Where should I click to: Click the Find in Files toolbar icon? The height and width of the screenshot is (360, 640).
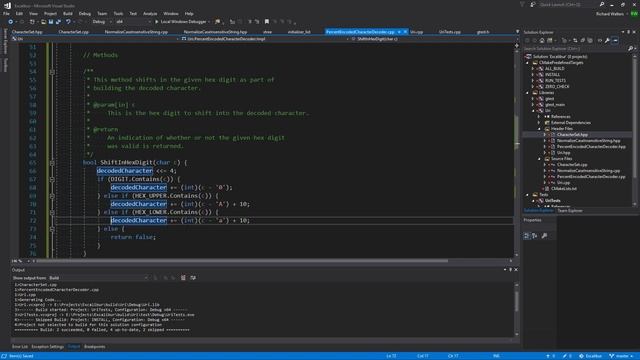click(x=218, y=22)
